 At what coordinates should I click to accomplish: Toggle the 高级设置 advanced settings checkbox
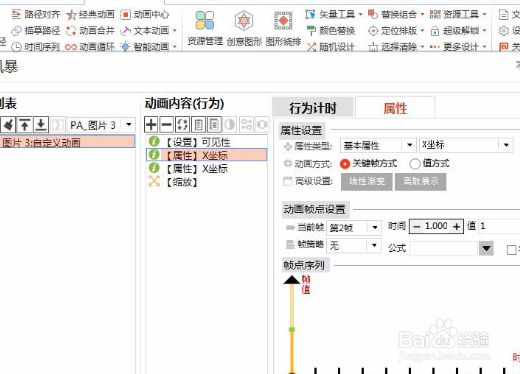click(x=287, y=181)
